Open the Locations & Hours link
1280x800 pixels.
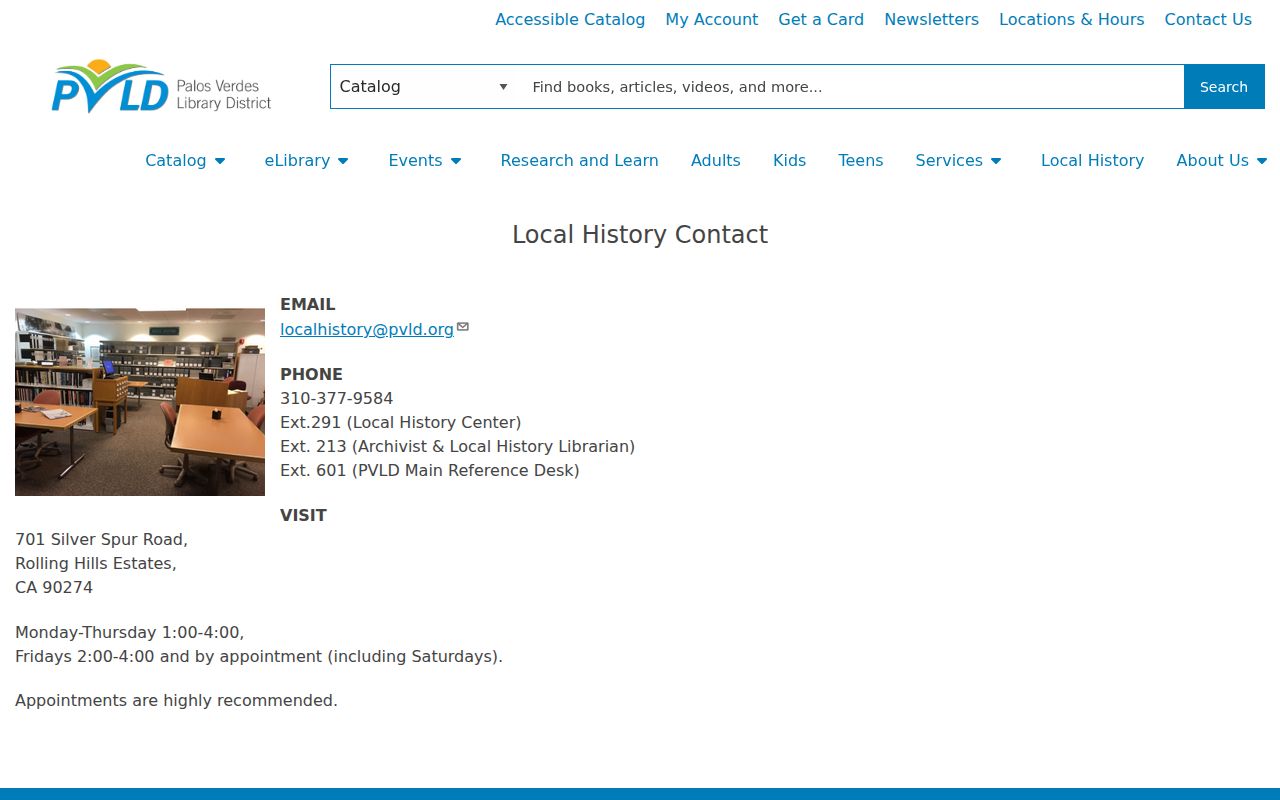click(1072, 19)
